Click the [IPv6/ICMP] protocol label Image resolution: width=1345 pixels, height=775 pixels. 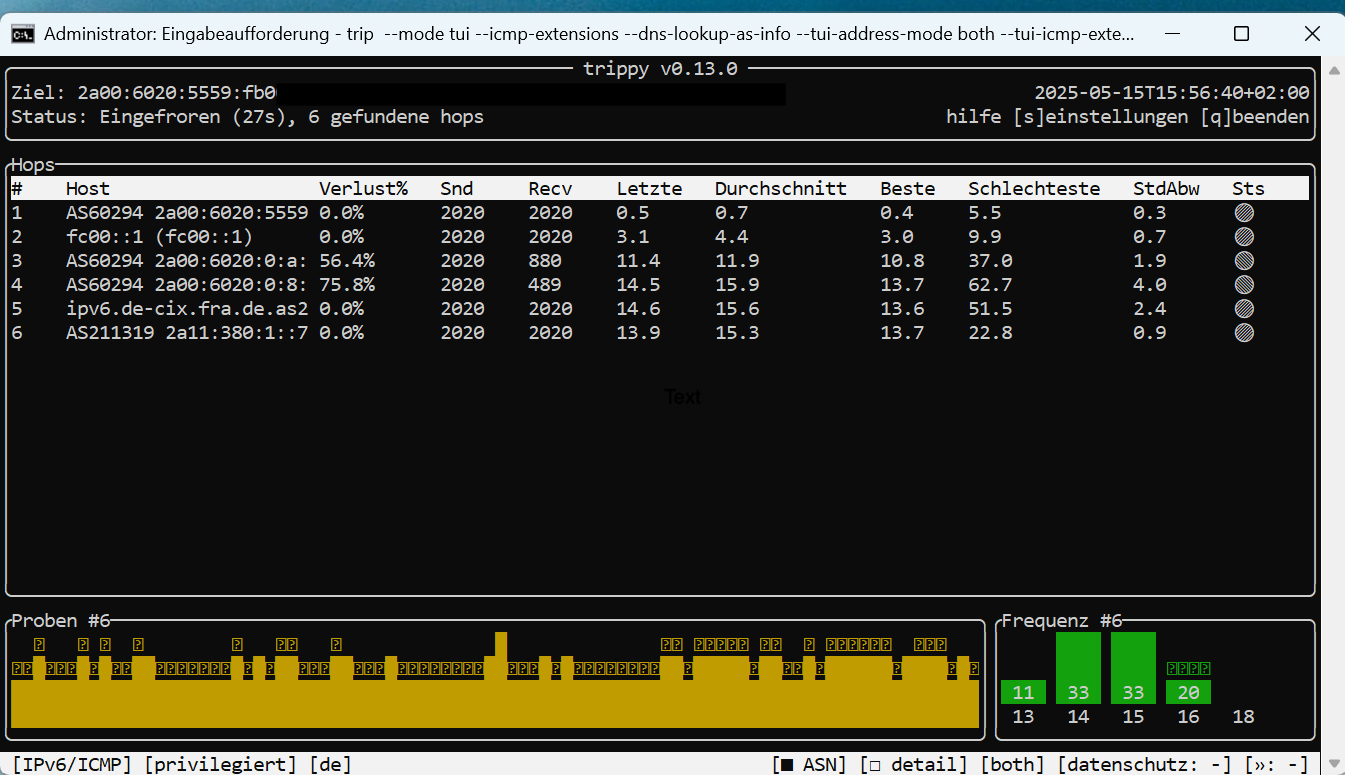coord(72,764)
